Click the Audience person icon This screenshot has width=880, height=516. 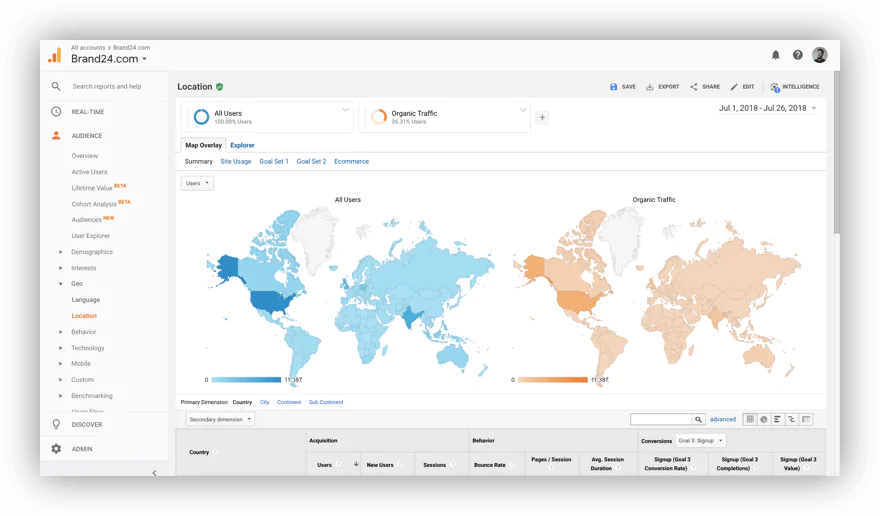click(56, 135)
